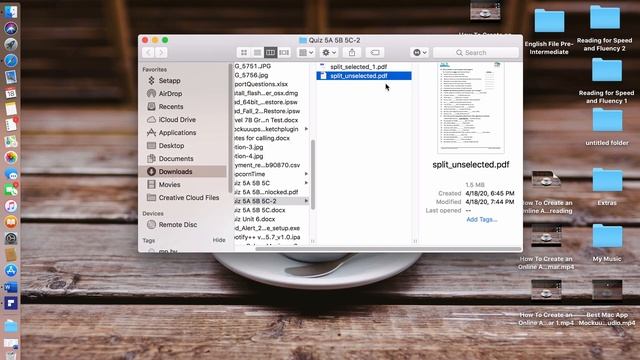
Task: Open Launchpad from the Dock
Action: (x=11, y=44)
